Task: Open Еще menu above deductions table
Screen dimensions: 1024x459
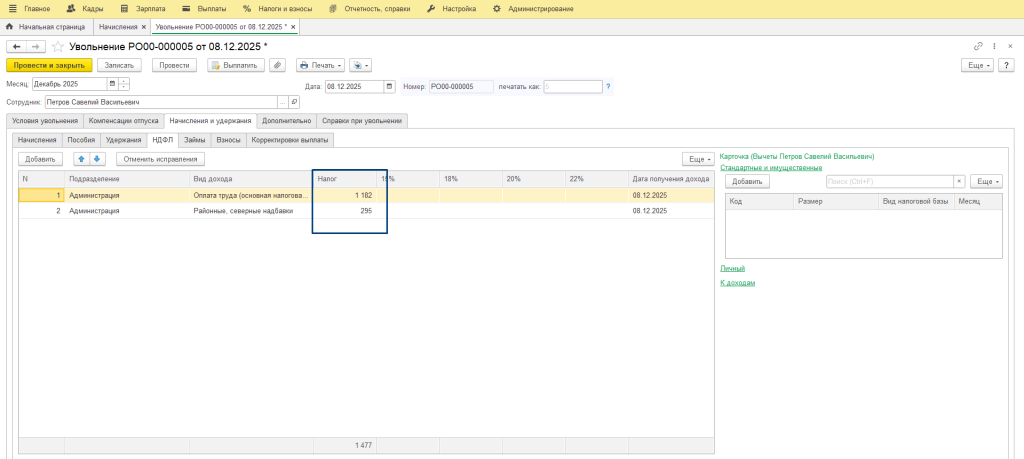Action: click(986, 181)
